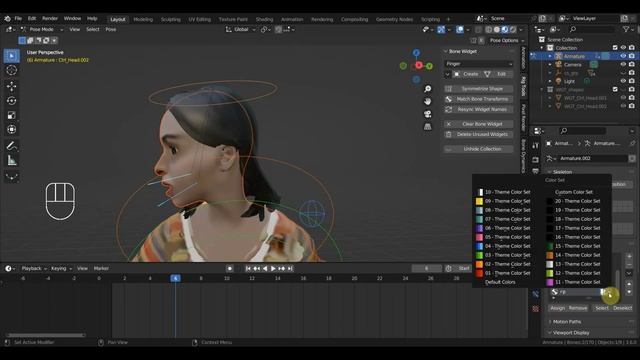Open the Playback dropdown in timeline
This screenshot has width=640, height=360.
point(34,269)
